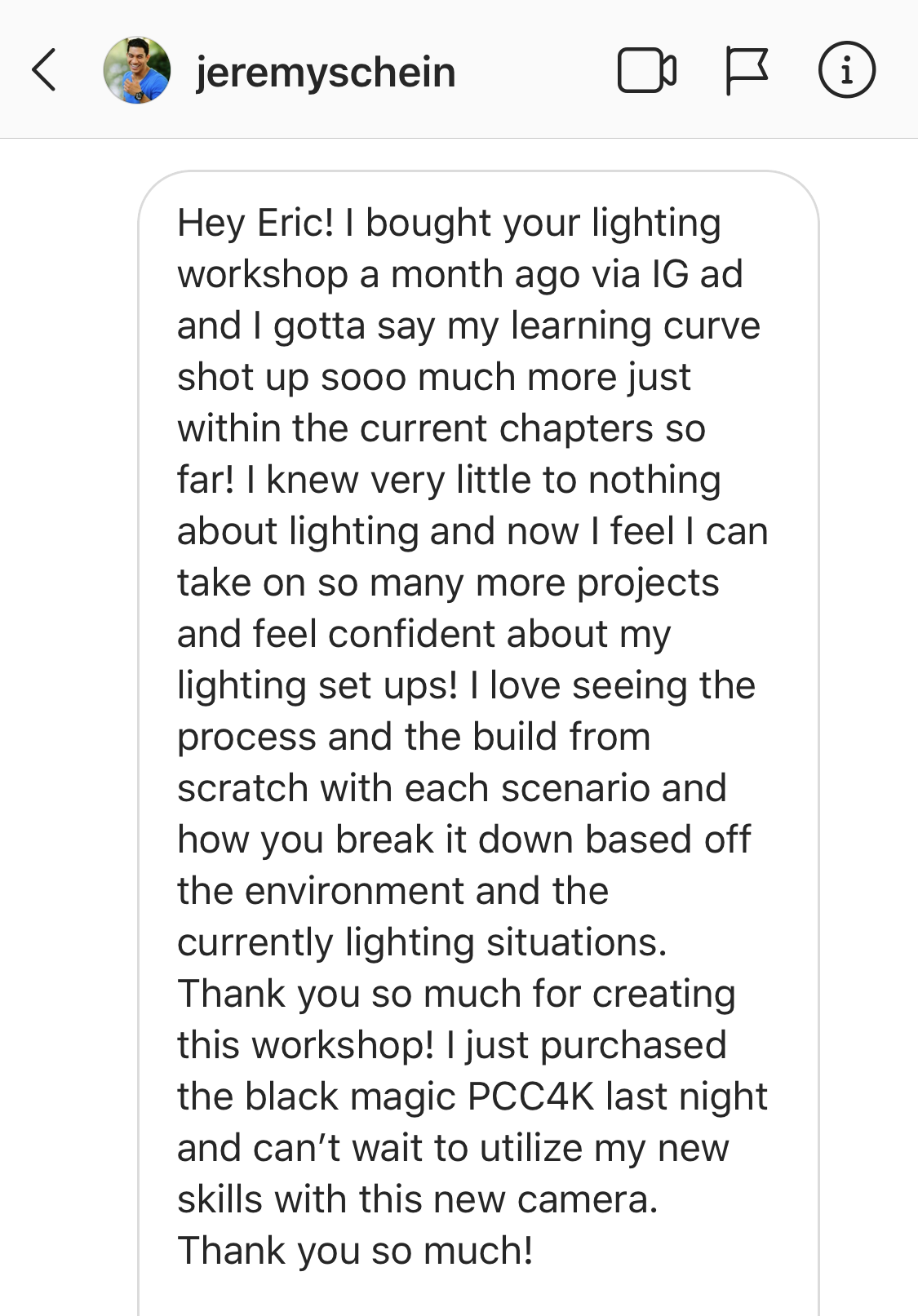Tap "Thank you so much for creating" line
918x1316 pixels.
point(457,995)
